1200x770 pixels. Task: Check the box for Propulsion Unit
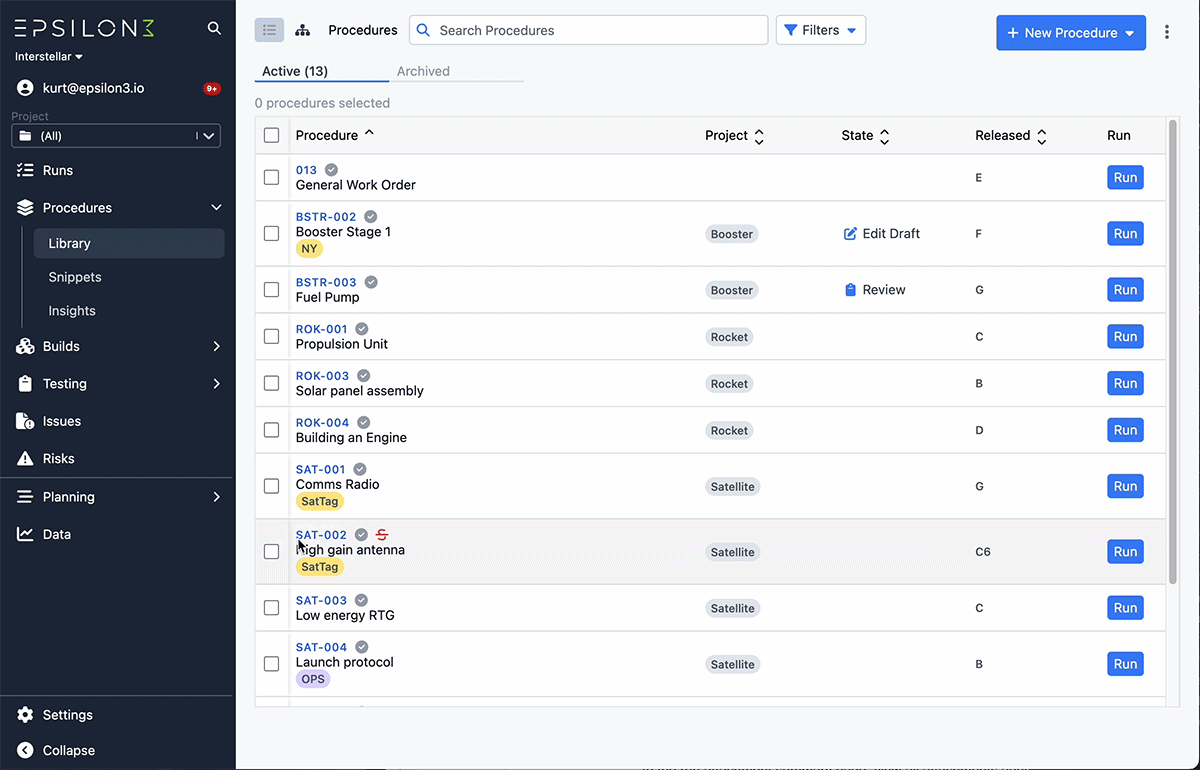[272, 337]
